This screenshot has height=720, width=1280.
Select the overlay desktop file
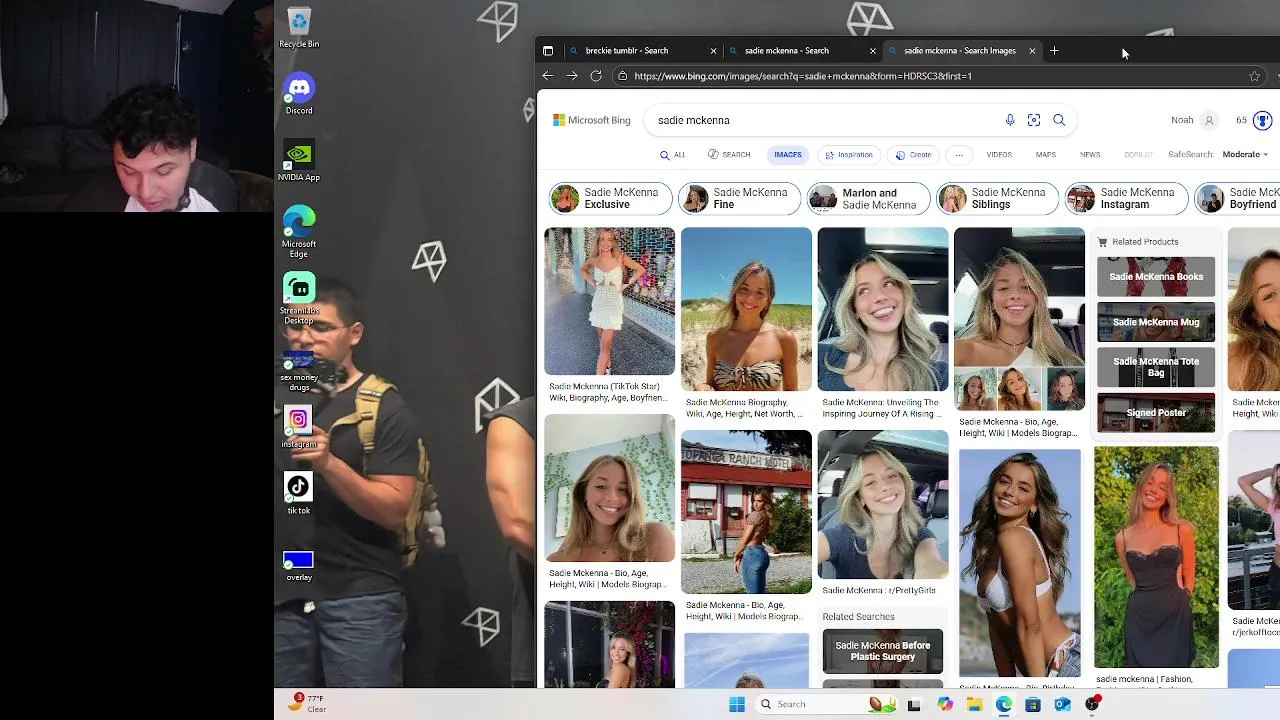298,564
